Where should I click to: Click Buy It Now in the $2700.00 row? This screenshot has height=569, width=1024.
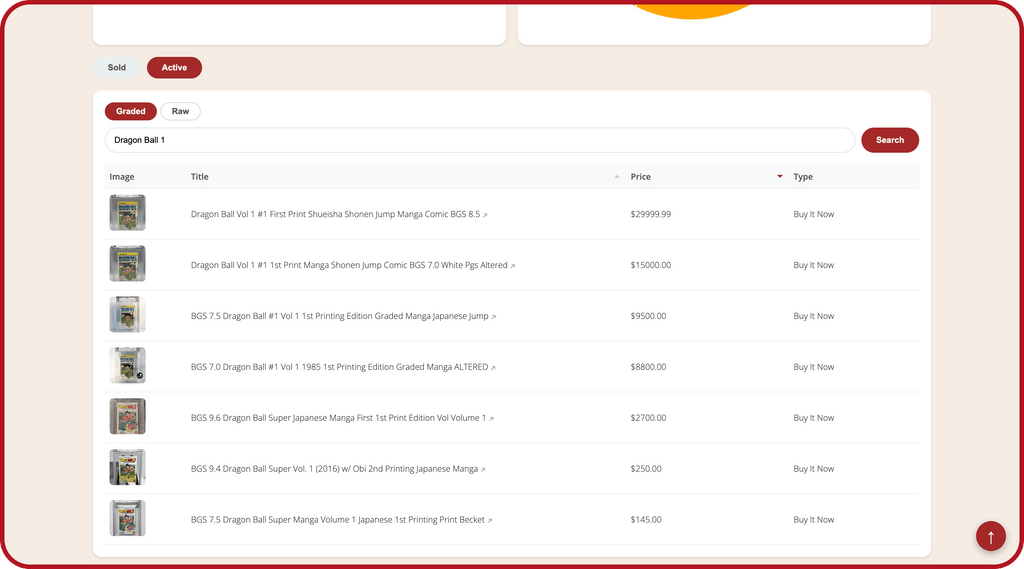click(x=814, y=418)
